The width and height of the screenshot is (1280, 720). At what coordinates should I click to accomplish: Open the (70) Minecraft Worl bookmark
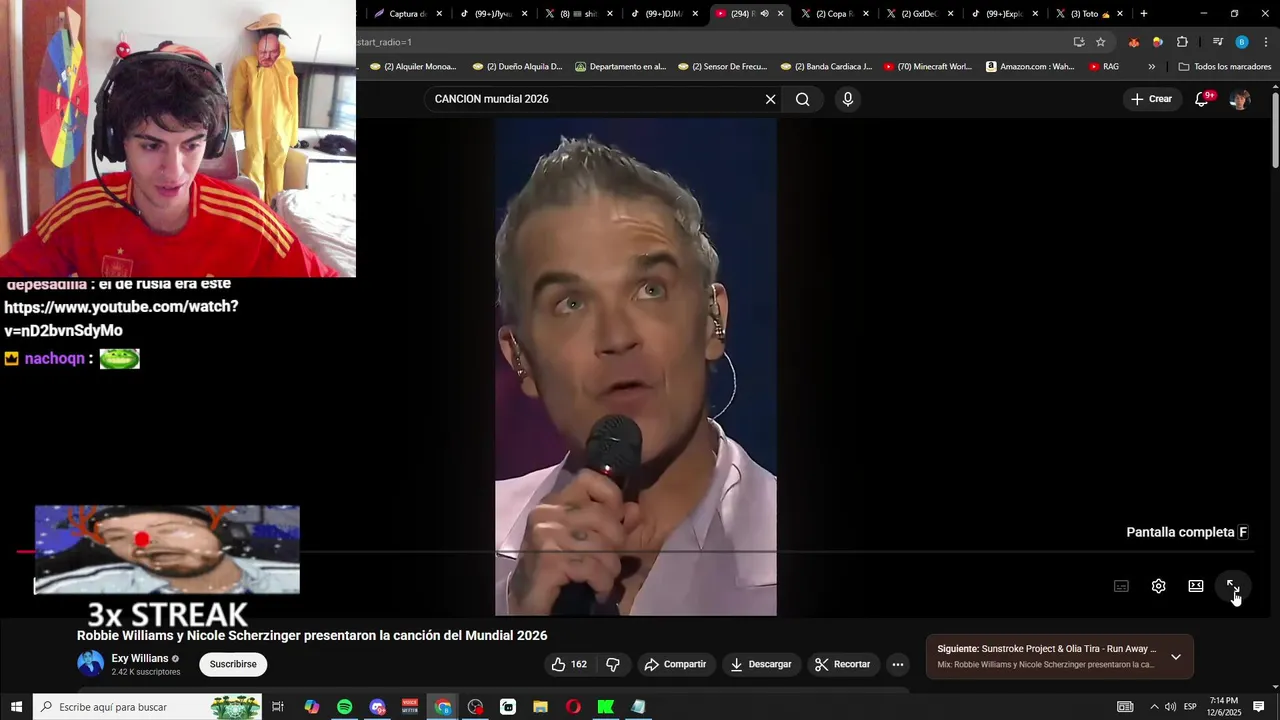pyautogui.click(x=927, y=67)
